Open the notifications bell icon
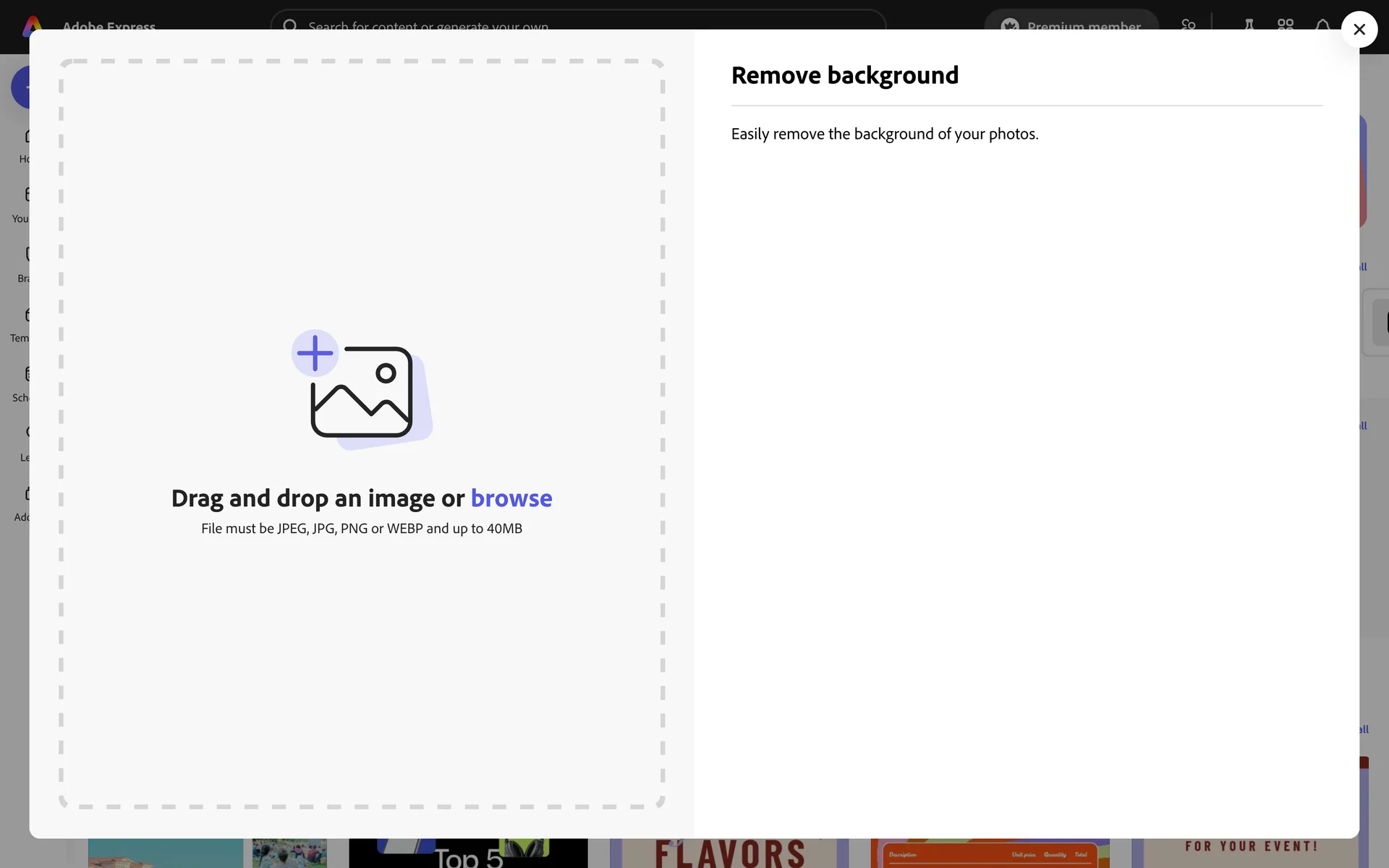The width and height of the screenshot is (1389, 868). tap(1322, 24)
